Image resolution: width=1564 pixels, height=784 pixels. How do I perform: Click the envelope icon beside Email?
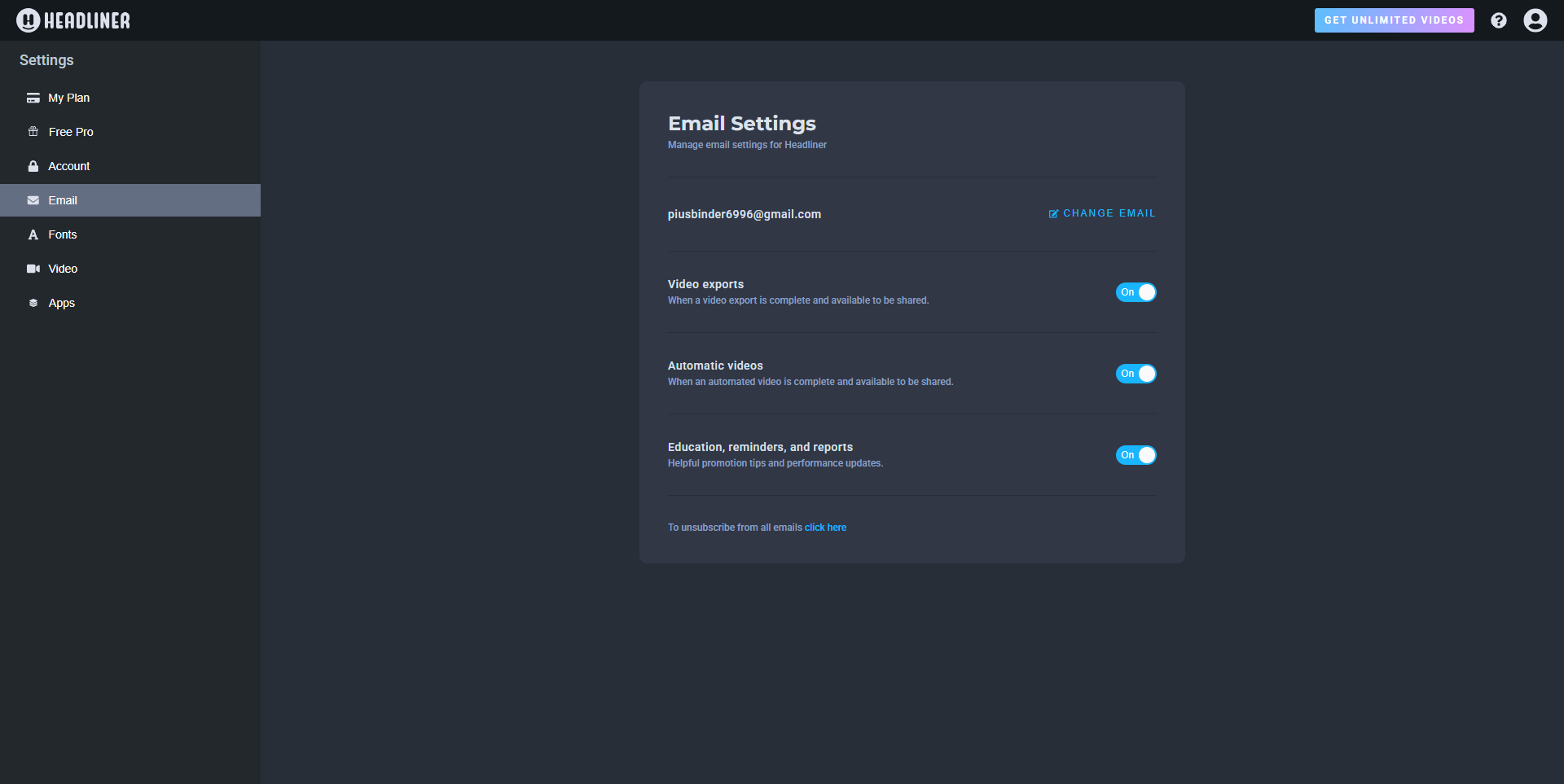coord(33,200)
